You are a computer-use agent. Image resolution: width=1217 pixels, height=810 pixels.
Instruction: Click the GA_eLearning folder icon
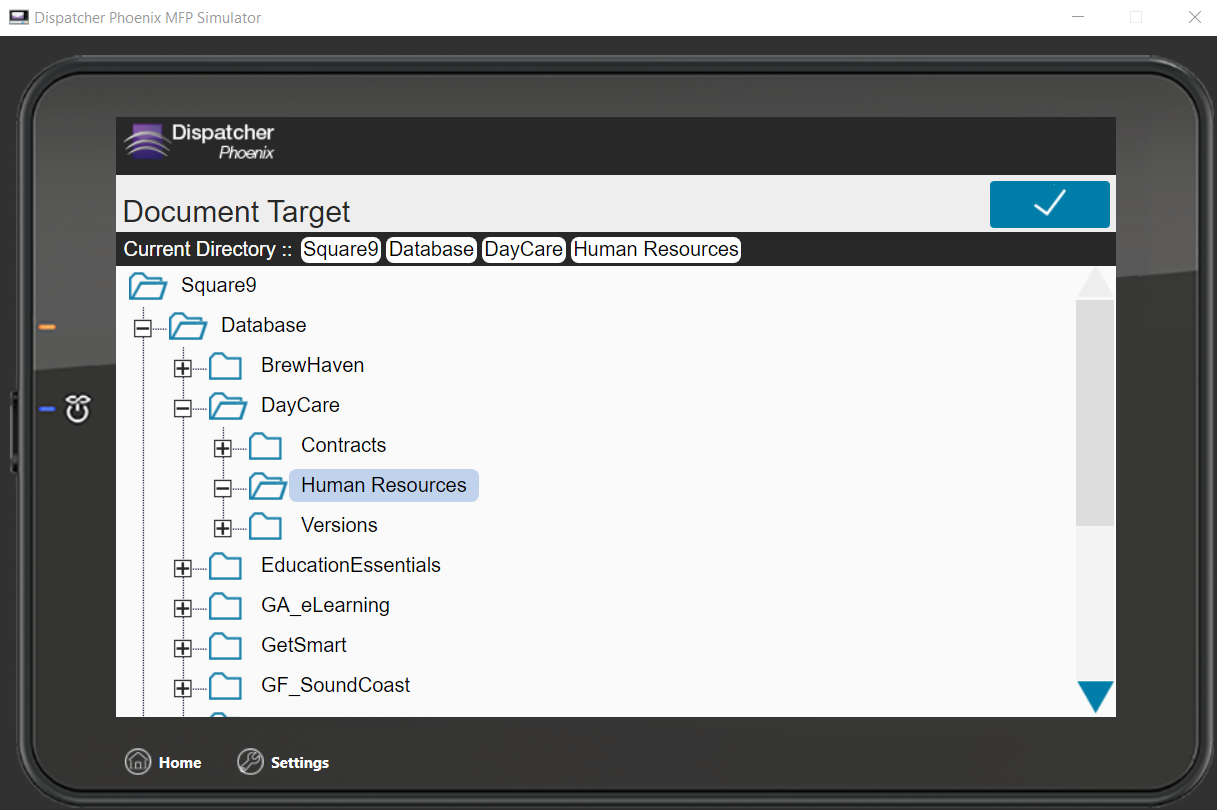[x=226, y=606]
